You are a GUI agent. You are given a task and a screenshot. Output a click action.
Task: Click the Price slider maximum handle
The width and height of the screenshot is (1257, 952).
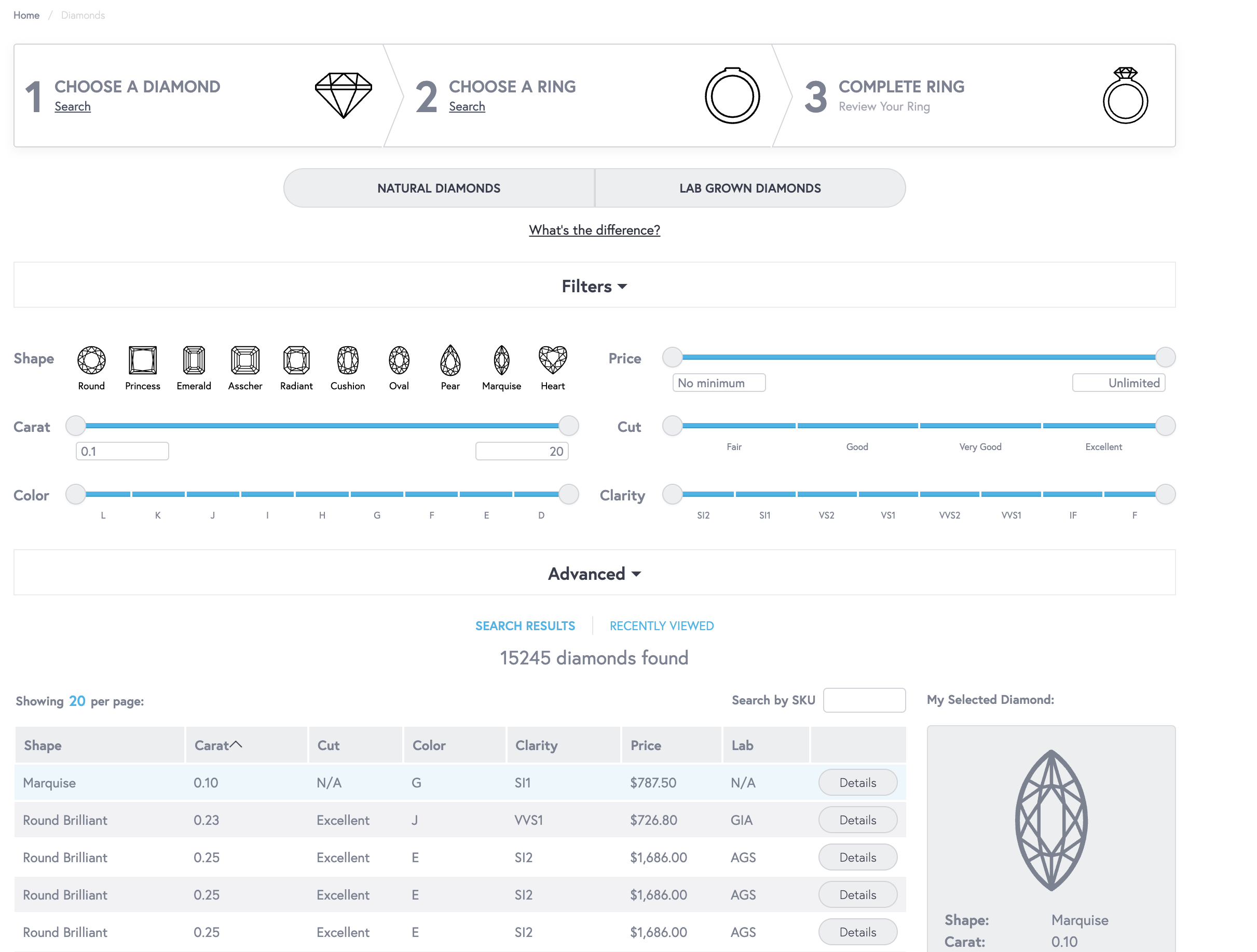1165,357
